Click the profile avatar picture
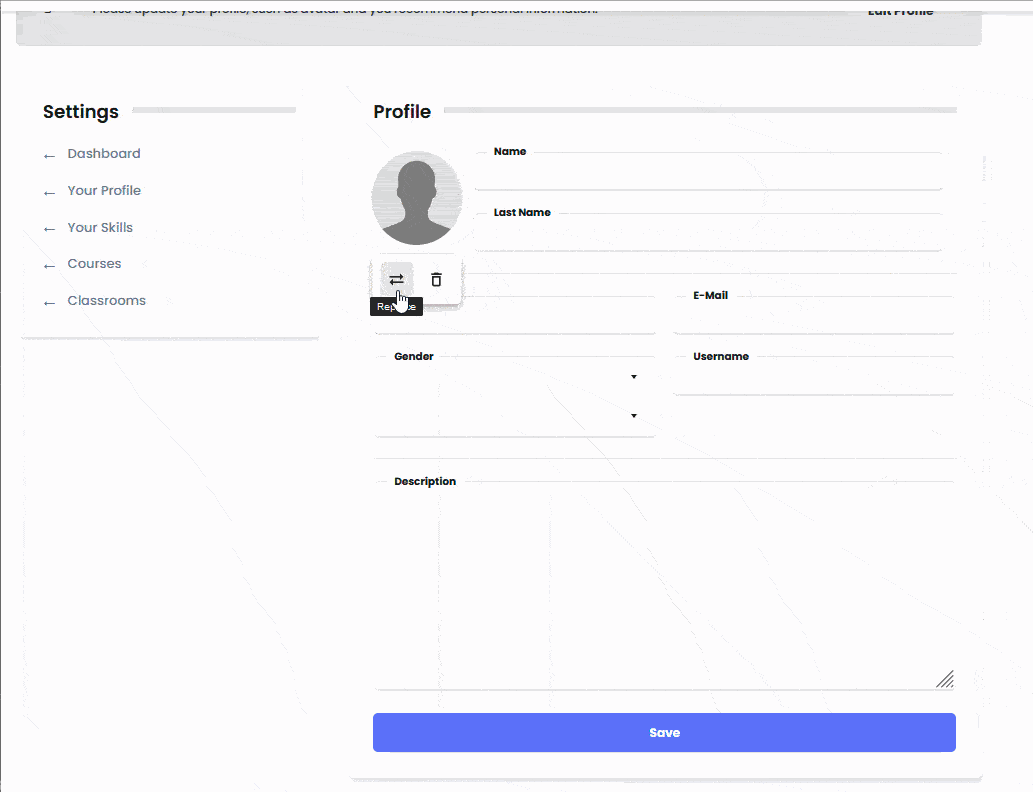 417,197
